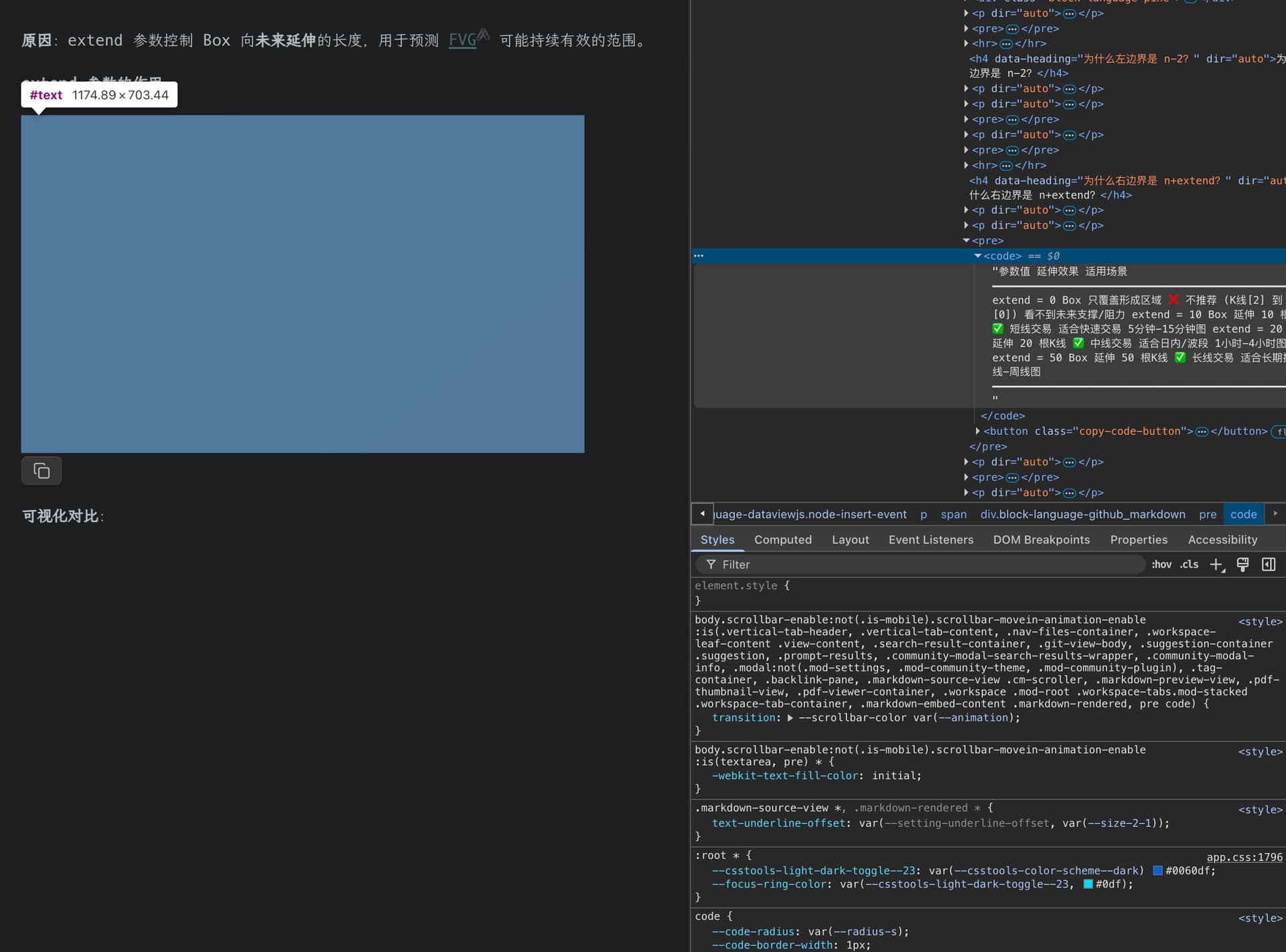Click the FVG link in the note

click(462, 40)
